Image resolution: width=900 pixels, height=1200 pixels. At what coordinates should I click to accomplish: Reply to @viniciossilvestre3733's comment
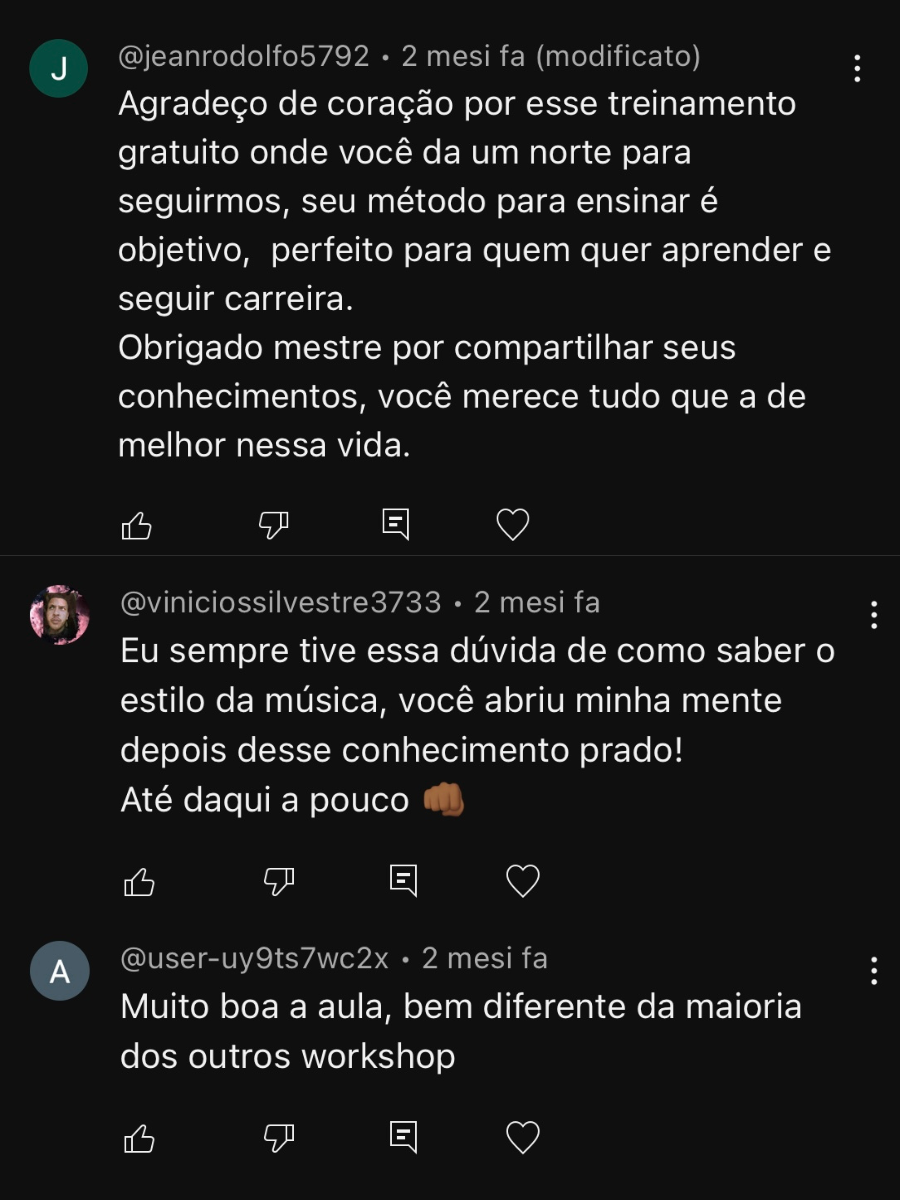[403, 881]
